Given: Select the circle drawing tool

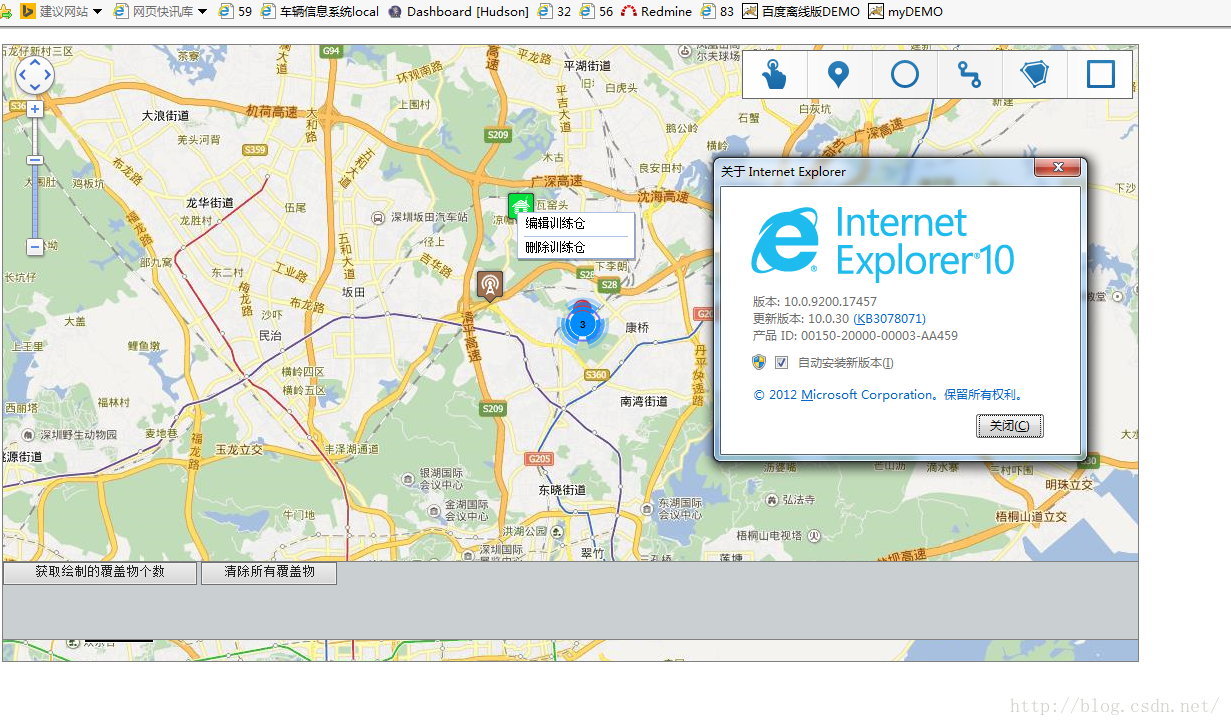Looking at the screenshot, I should 905,75.
